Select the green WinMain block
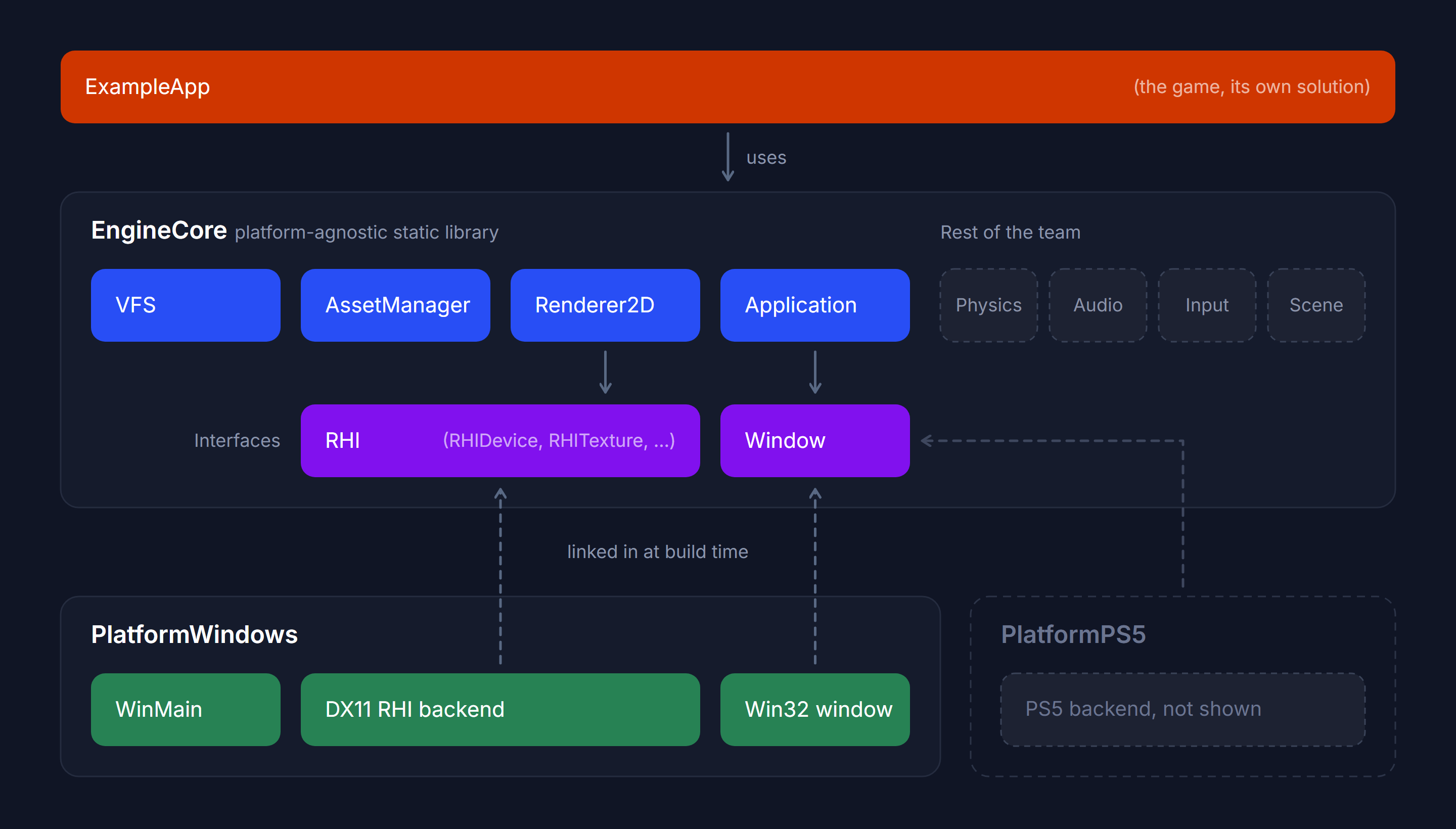 186,709
